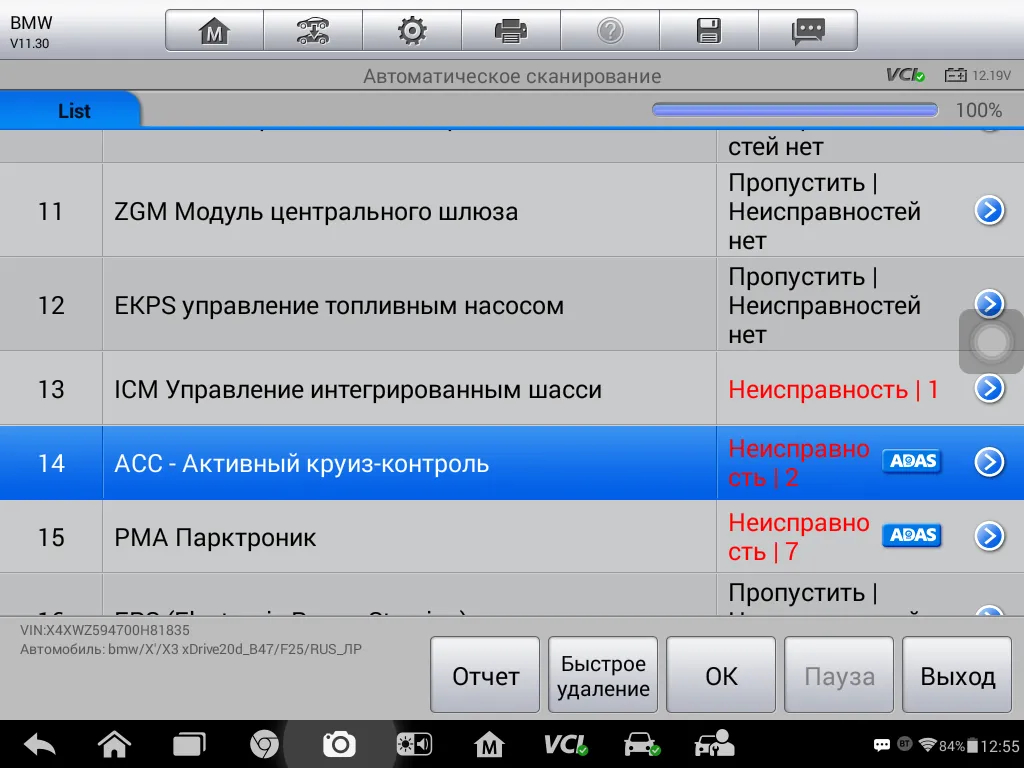The width and height of the screenshot is (1024, 768).
Task: Click the ZGM status Пропустить | Неисправностей нет
Action: tap(824, 212)
